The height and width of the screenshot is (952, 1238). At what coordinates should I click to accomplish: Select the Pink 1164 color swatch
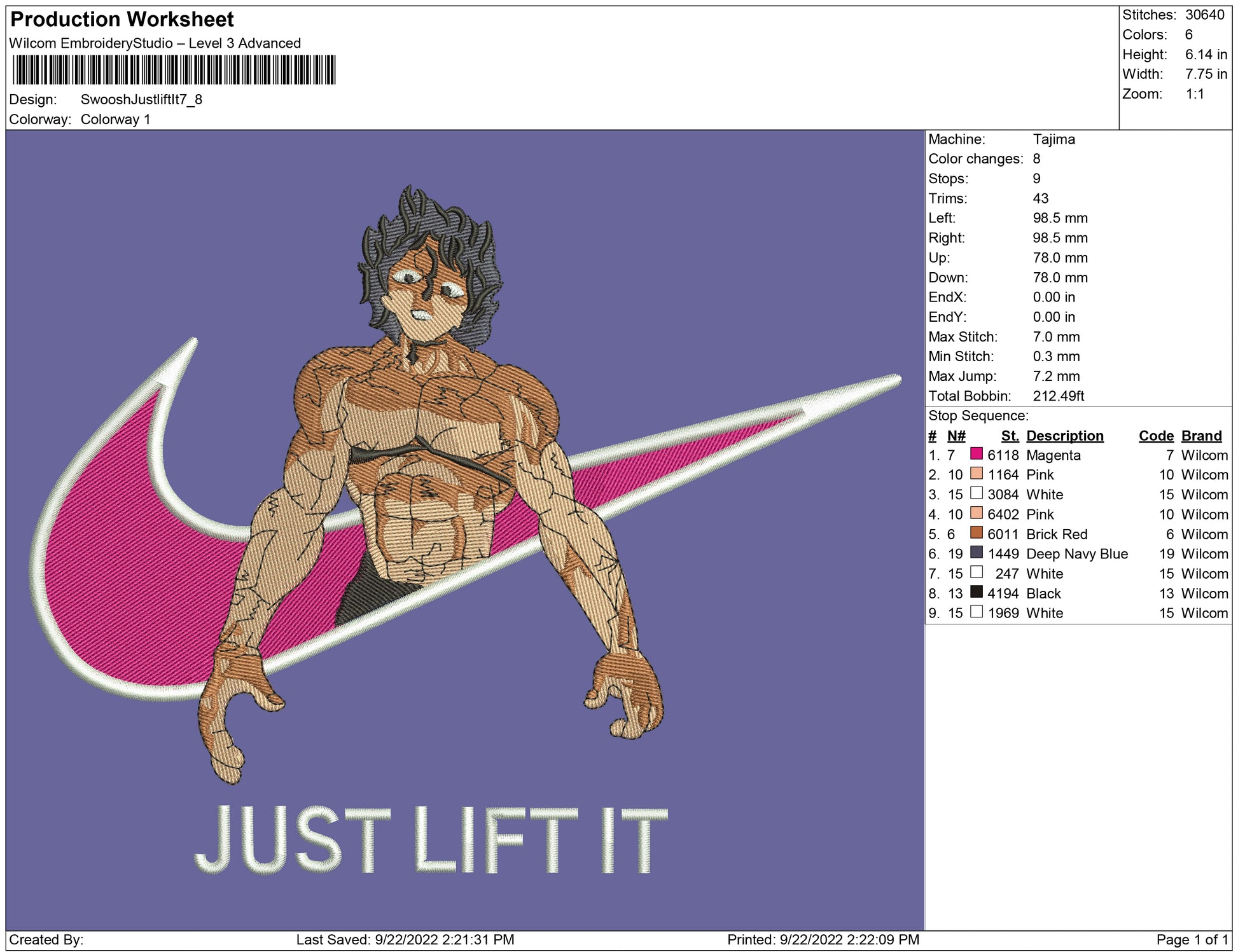click(x=976, y=474)
